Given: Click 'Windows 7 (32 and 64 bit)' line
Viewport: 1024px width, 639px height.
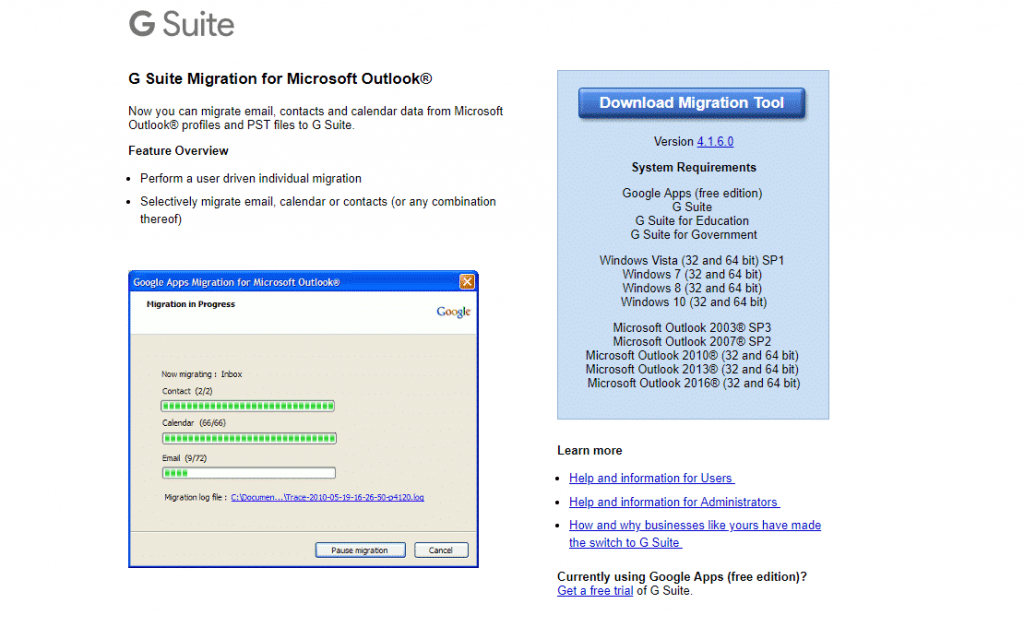Looking at the screenshot, I should tap(692, 274).
